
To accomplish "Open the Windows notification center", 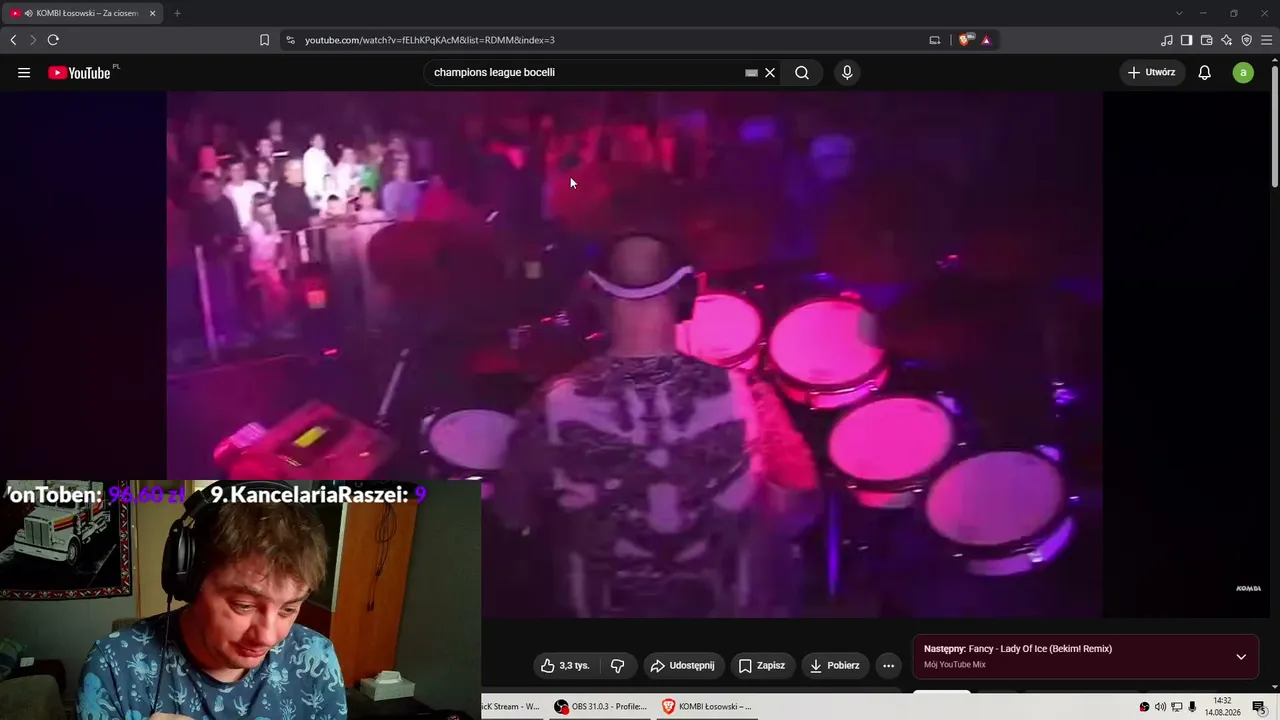I will pyautogui.click(x=1260, y=707).
